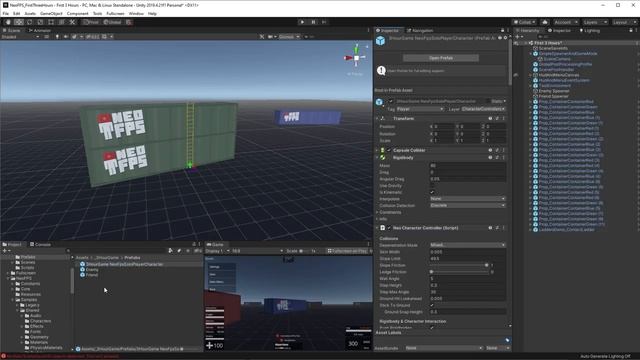
Task: Open the Static dropdown arrow
Action: (504, 101)
